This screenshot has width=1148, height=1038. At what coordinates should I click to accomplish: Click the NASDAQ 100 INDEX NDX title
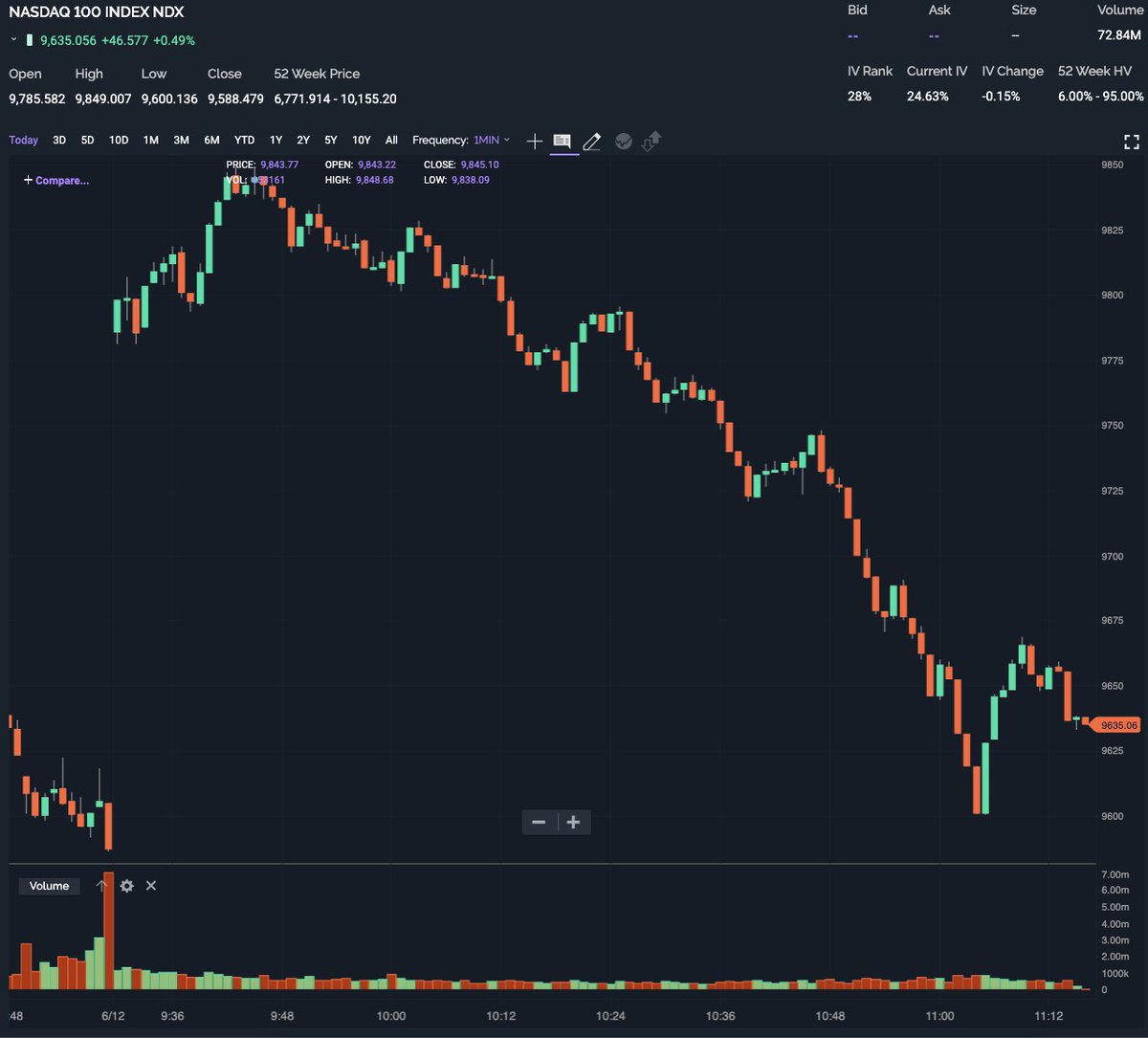tap(97, 12)
